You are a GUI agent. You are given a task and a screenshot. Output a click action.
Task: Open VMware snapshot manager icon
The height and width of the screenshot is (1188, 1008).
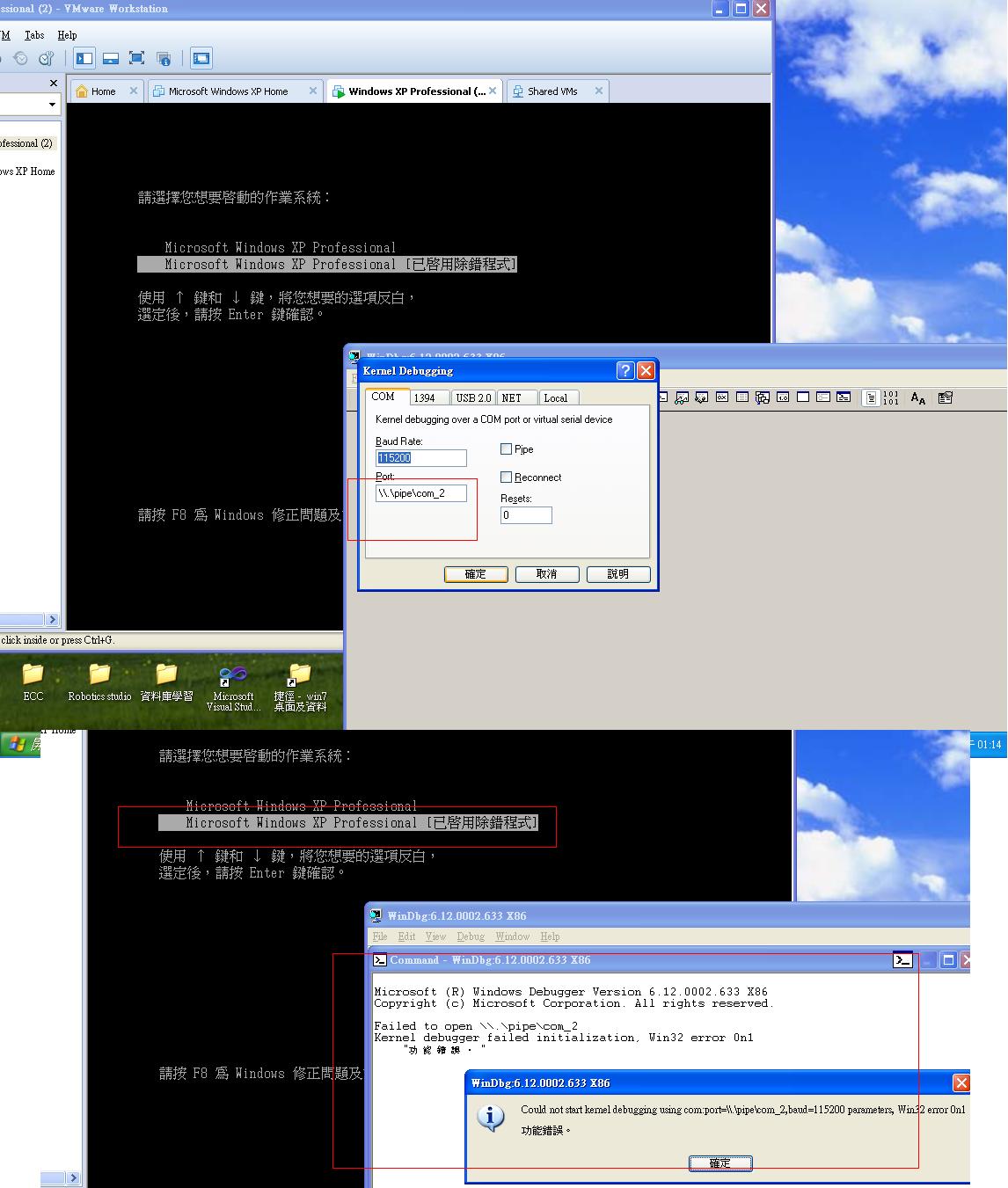pos(46,59)
